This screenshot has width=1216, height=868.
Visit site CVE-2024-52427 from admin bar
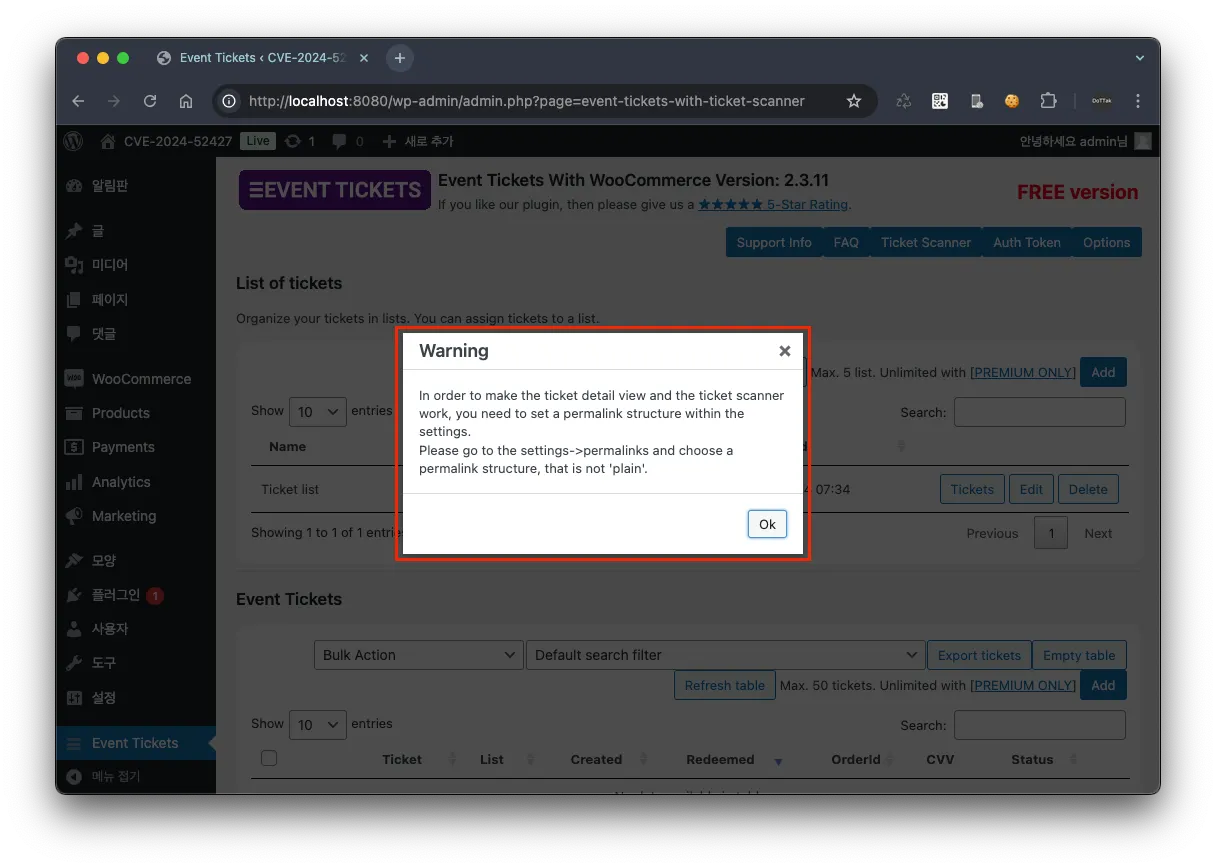point(166,141)
